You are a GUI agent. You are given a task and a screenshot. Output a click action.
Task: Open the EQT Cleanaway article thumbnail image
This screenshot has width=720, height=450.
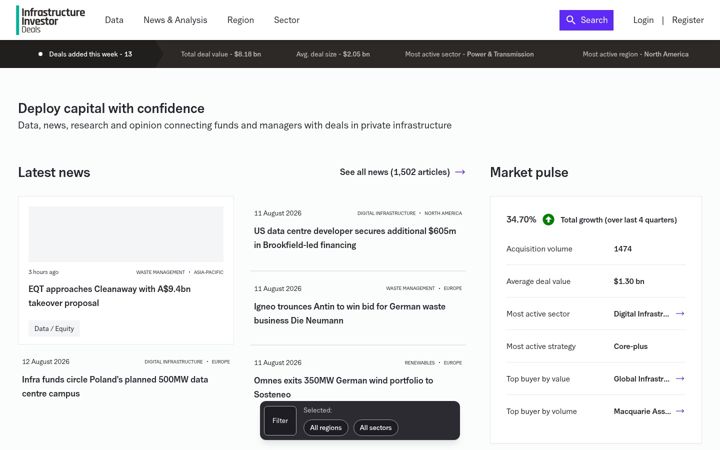coord(126,234)
